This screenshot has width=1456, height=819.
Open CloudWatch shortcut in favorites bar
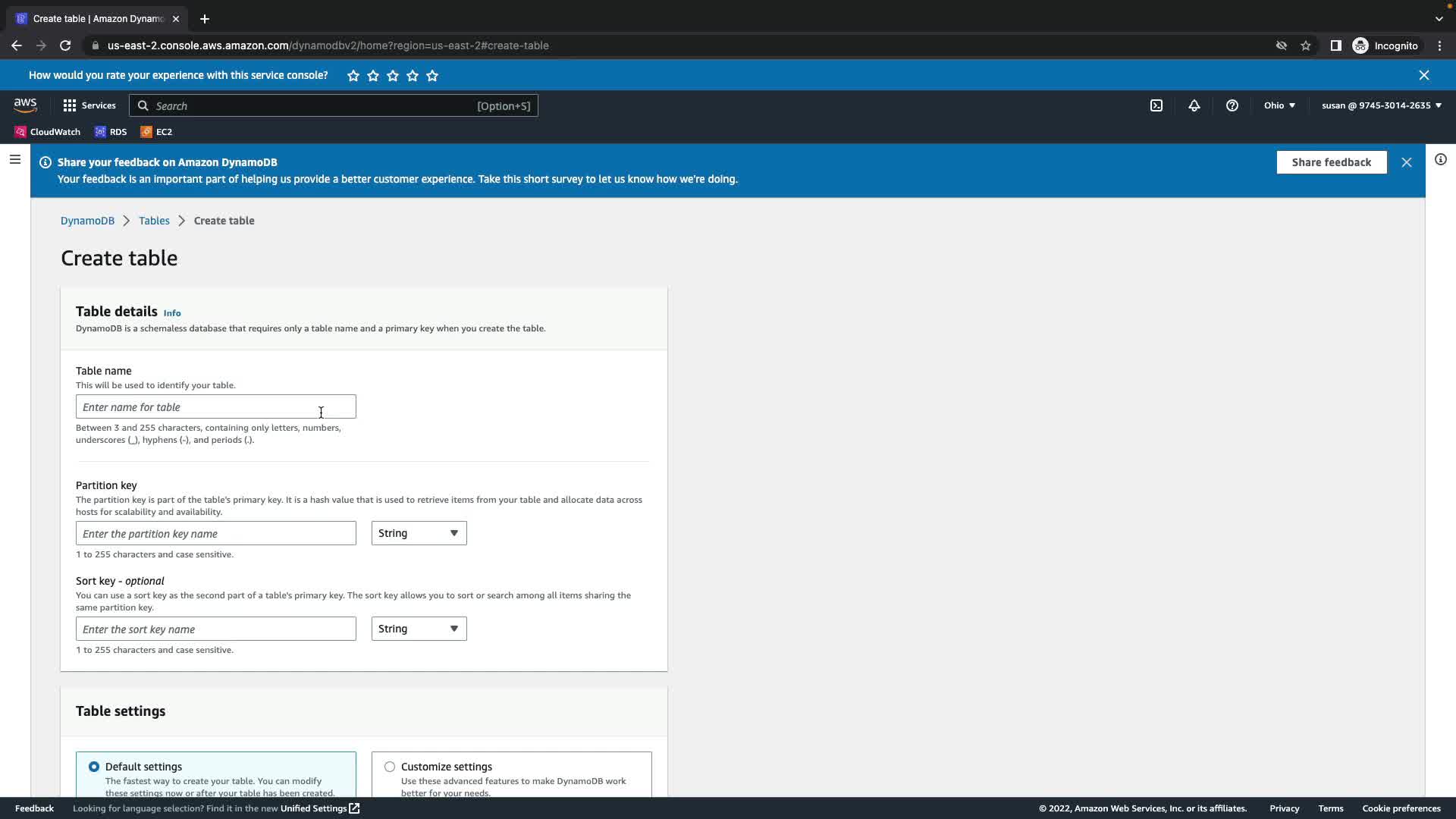(47, 132)
